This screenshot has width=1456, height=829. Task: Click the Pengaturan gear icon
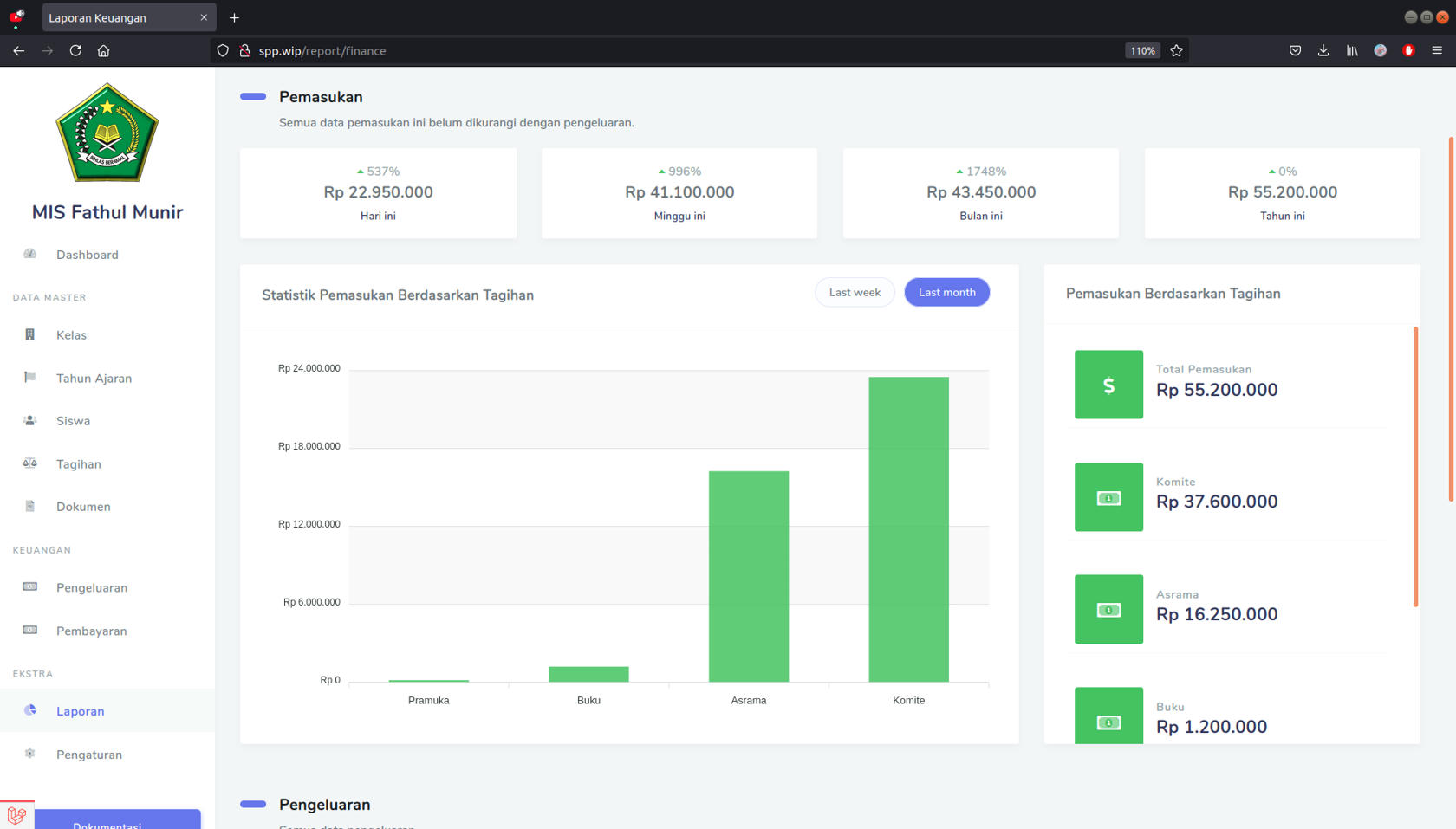[x=29, y=754]
